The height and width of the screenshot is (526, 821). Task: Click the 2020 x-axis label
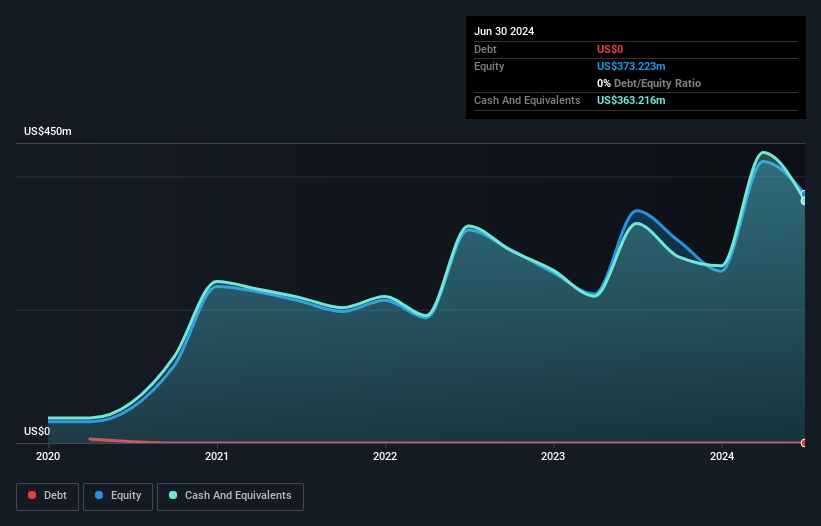pos(48,456)
